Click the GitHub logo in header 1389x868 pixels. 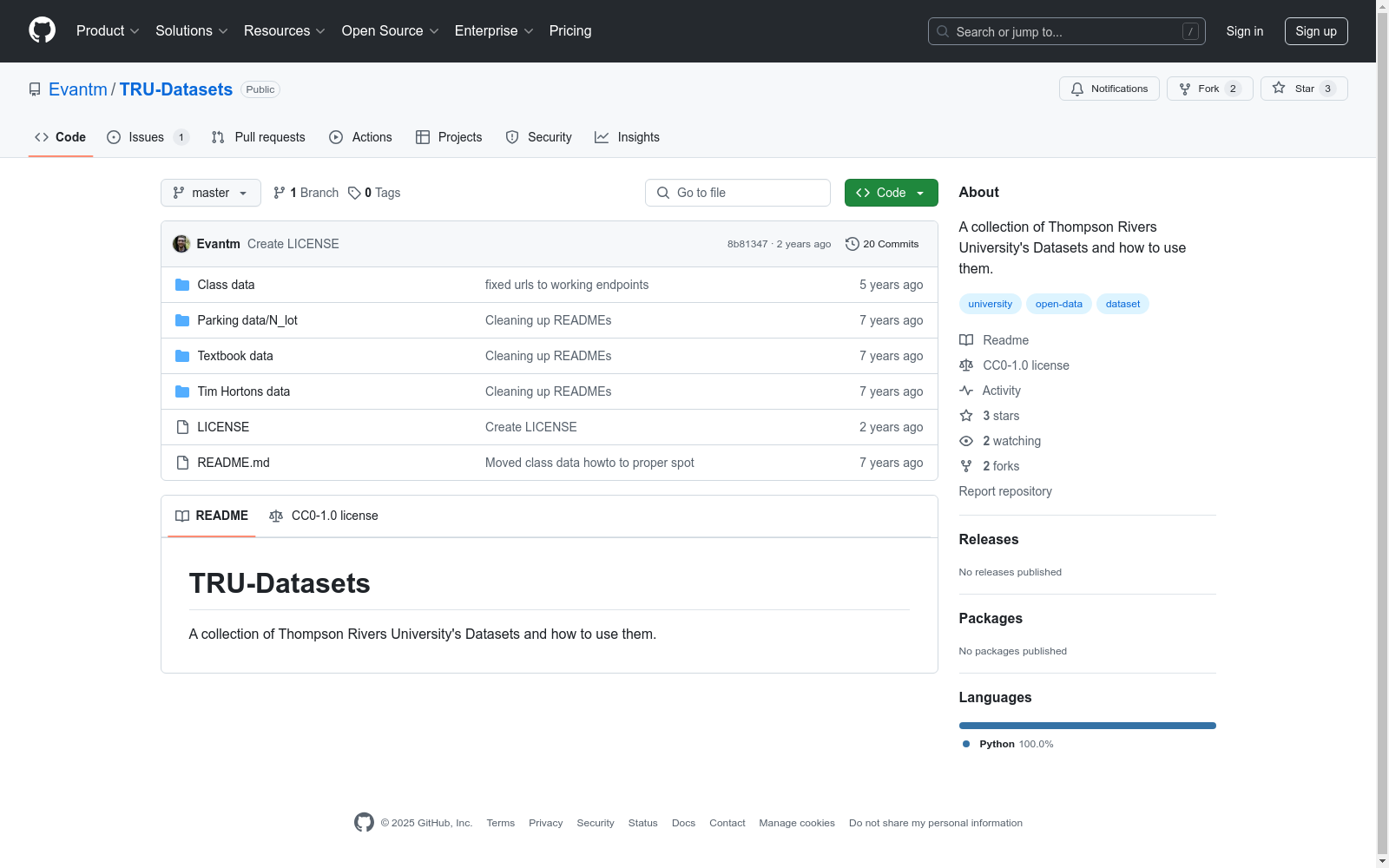point(42,30)
